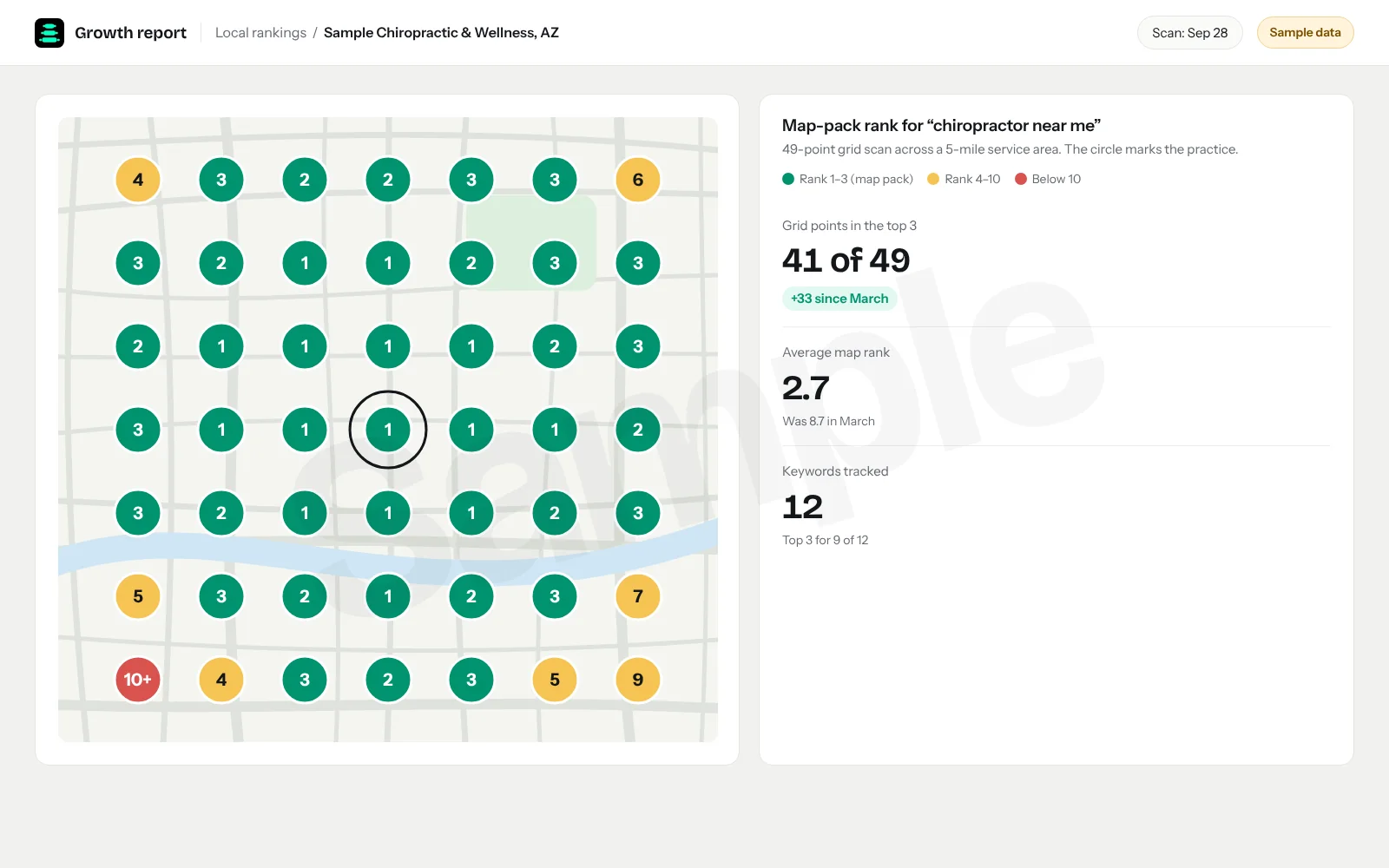Click yellow Rank 4–10 legend dot

click(933, 179)
